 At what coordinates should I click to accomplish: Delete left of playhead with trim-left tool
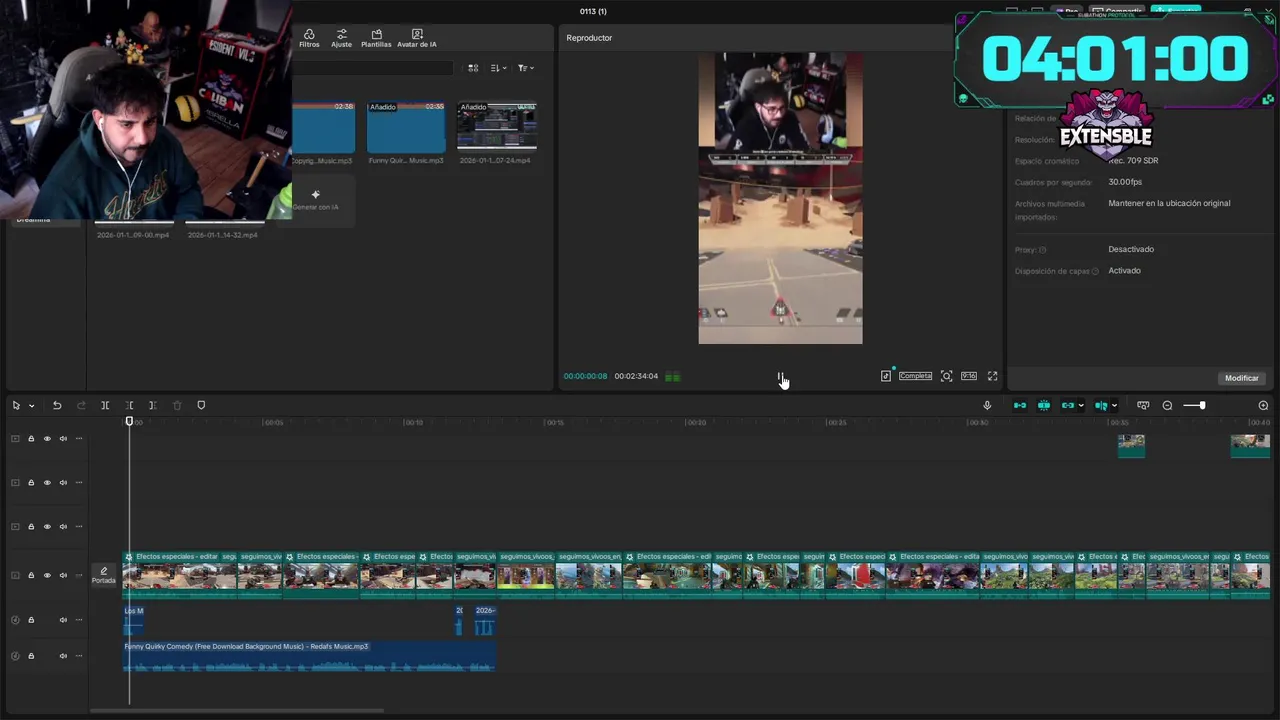pyautogui.click(x=129, y=405)
